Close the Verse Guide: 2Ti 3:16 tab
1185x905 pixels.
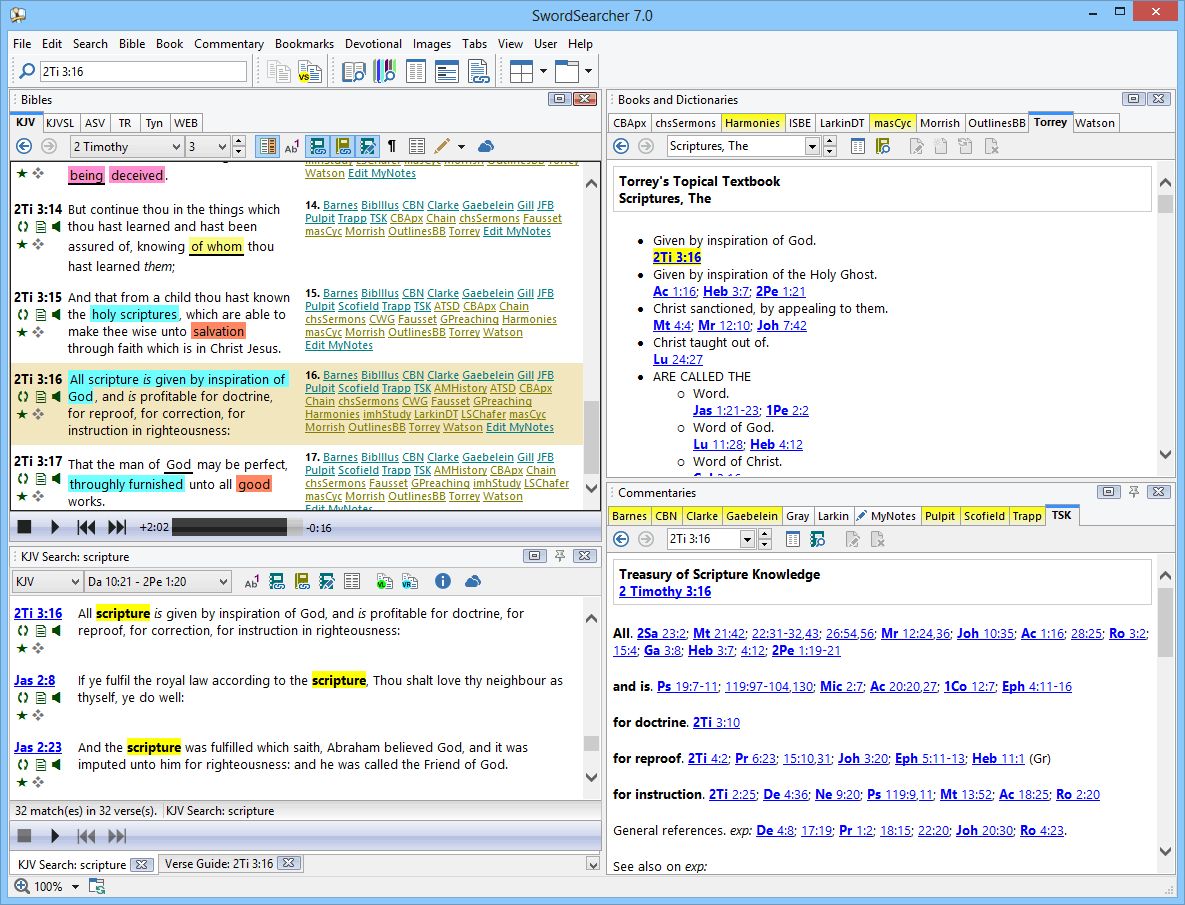coord(290,864)
